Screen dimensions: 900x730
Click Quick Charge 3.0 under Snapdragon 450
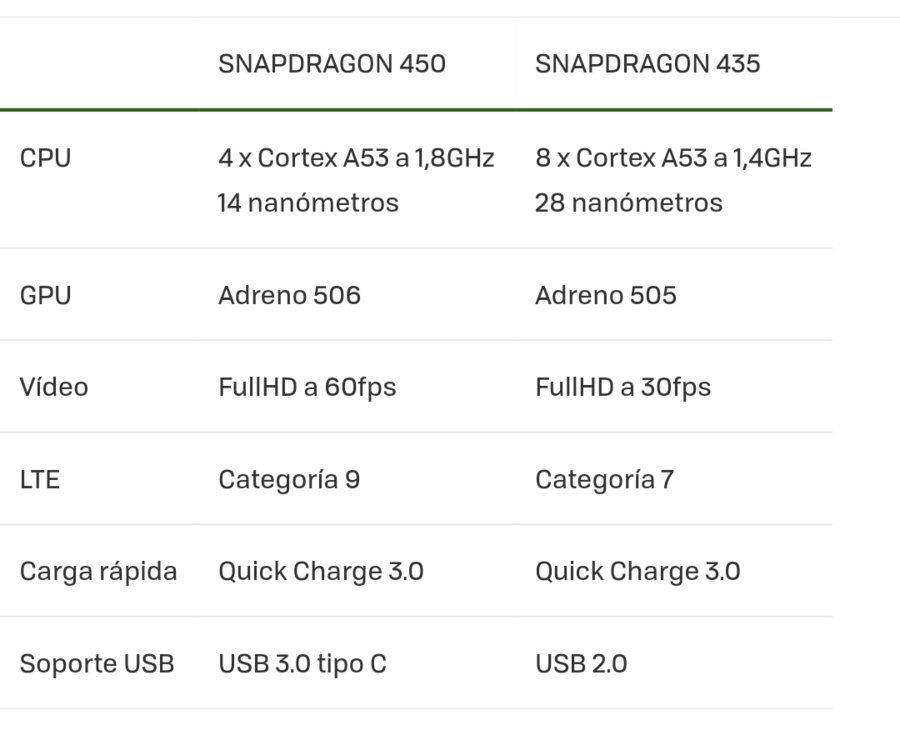pyautogui.click(x=321, y=572)
